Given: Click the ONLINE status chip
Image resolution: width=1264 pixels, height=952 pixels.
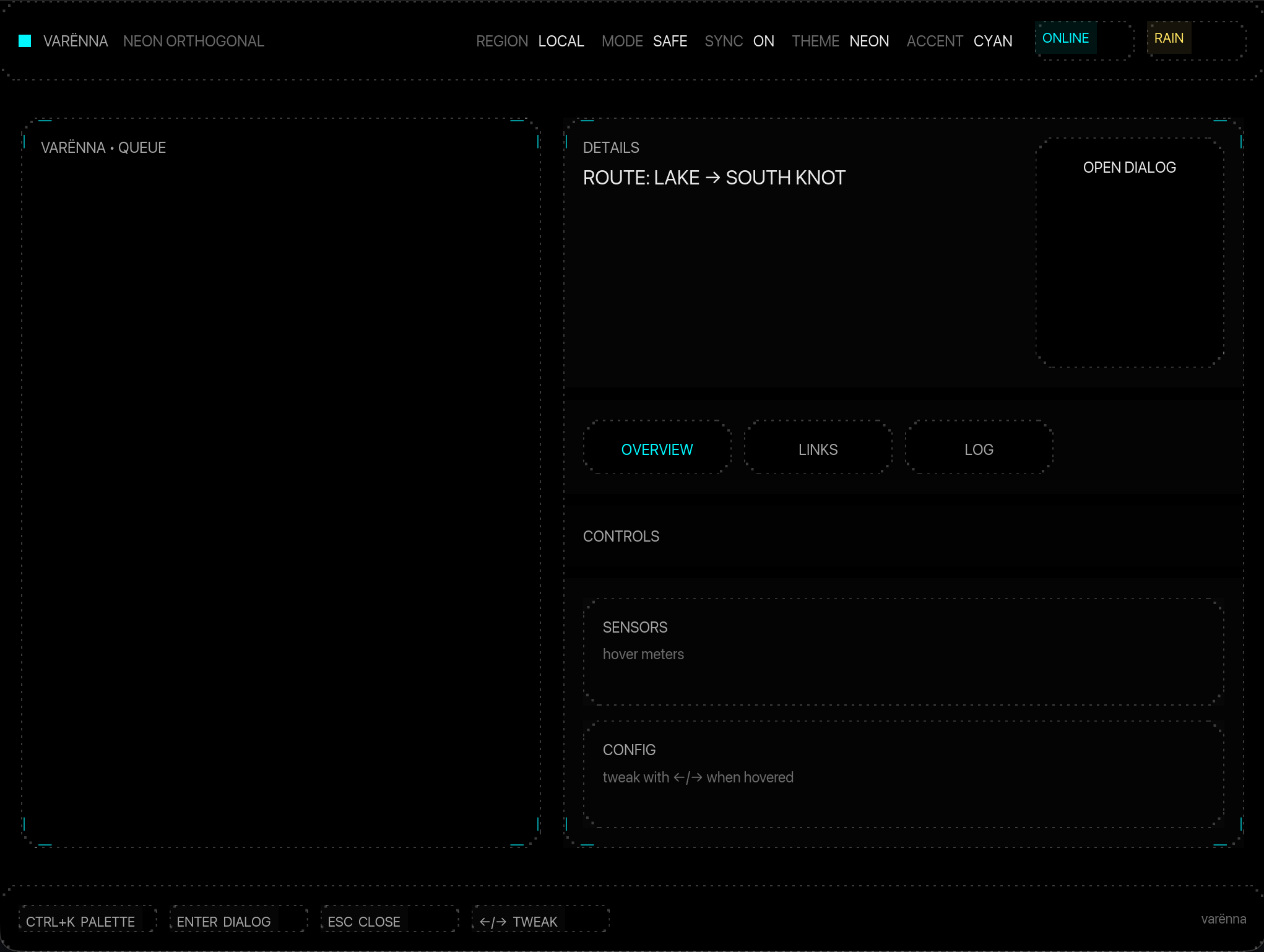Looking at the screenshot, I should 1065,38.
